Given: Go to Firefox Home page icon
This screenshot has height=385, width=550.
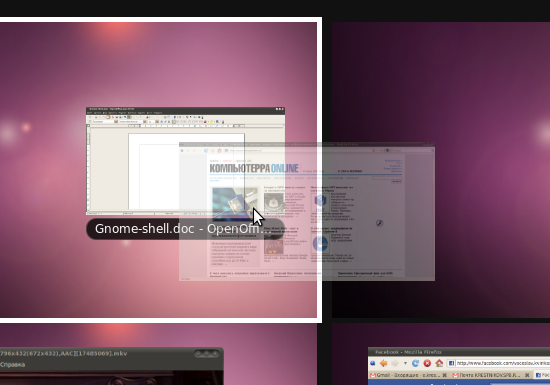Looking at the screenshot, I should pyautogui.click(x=439, y=363).
